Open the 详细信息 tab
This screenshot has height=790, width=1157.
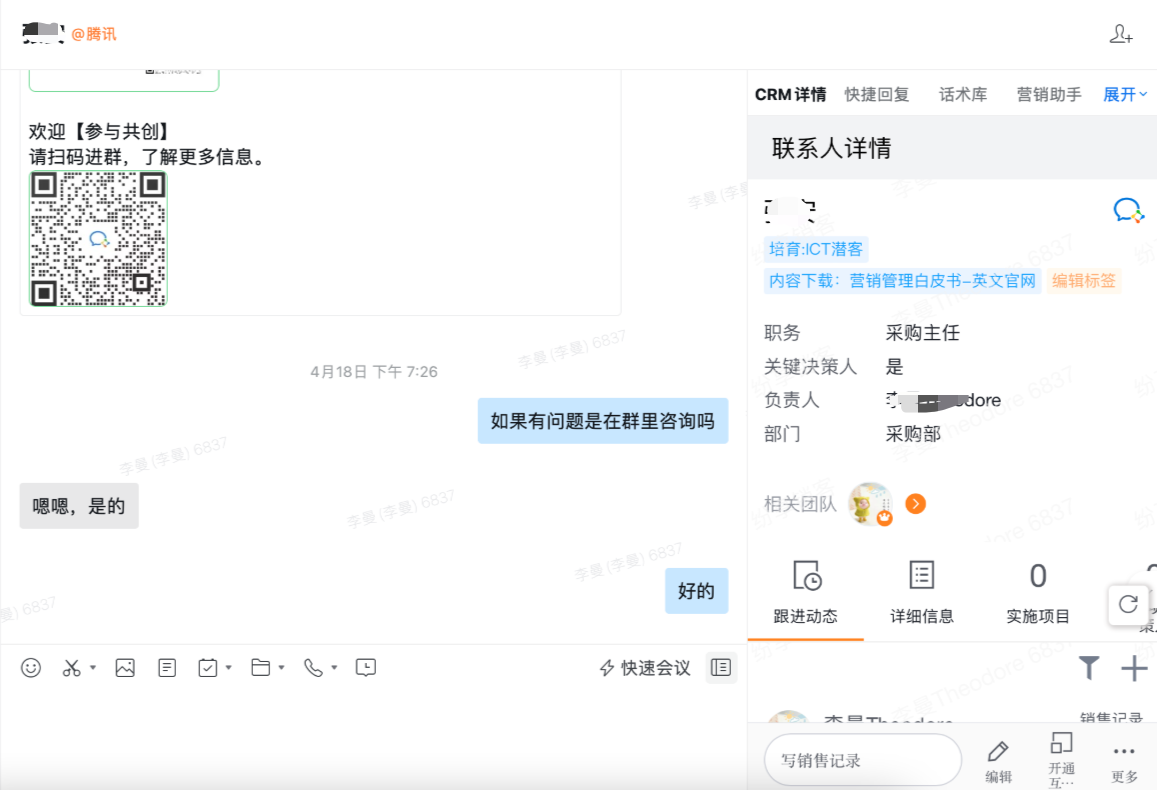[922, 593]
